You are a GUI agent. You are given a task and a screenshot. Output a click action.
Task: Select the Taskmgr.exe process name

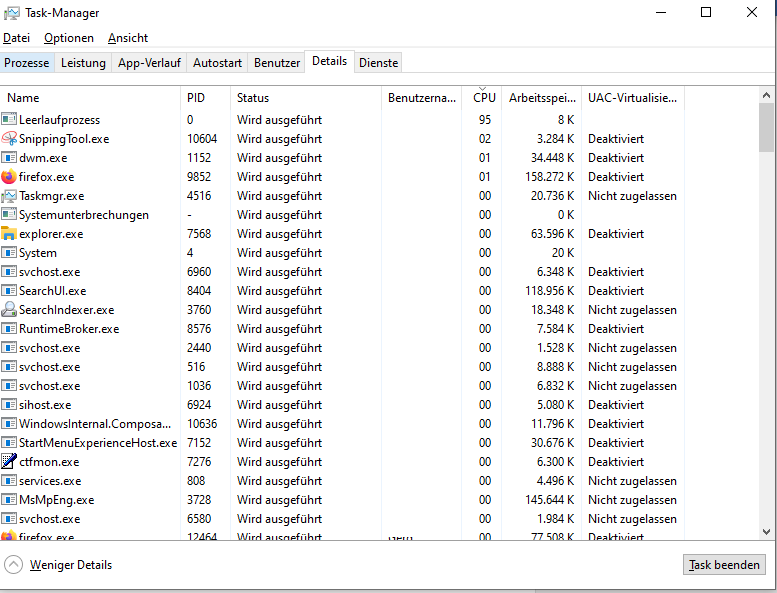pos(52,196)
